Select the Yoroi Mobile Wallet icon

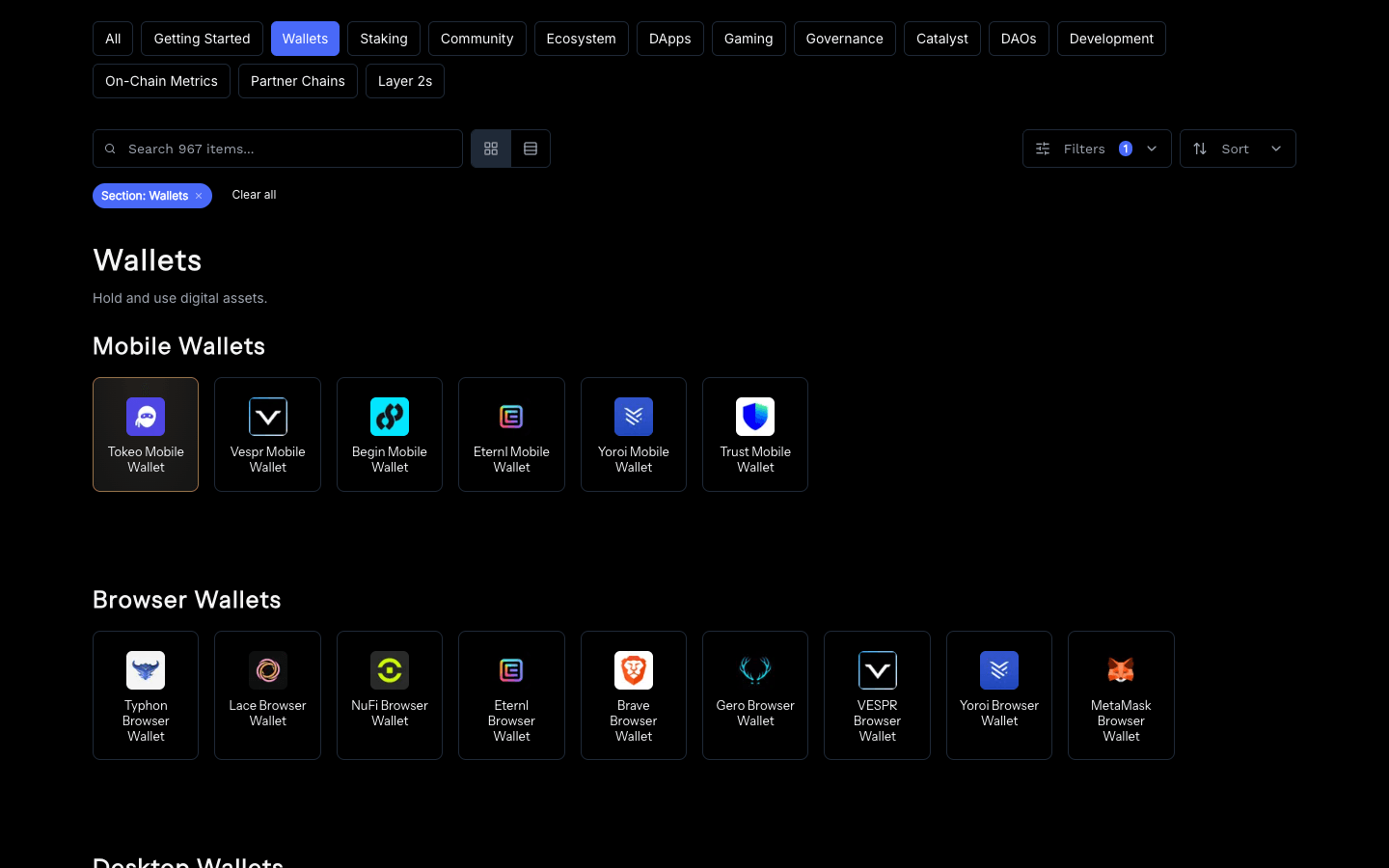pyautogui.click(x=633, y=416)
